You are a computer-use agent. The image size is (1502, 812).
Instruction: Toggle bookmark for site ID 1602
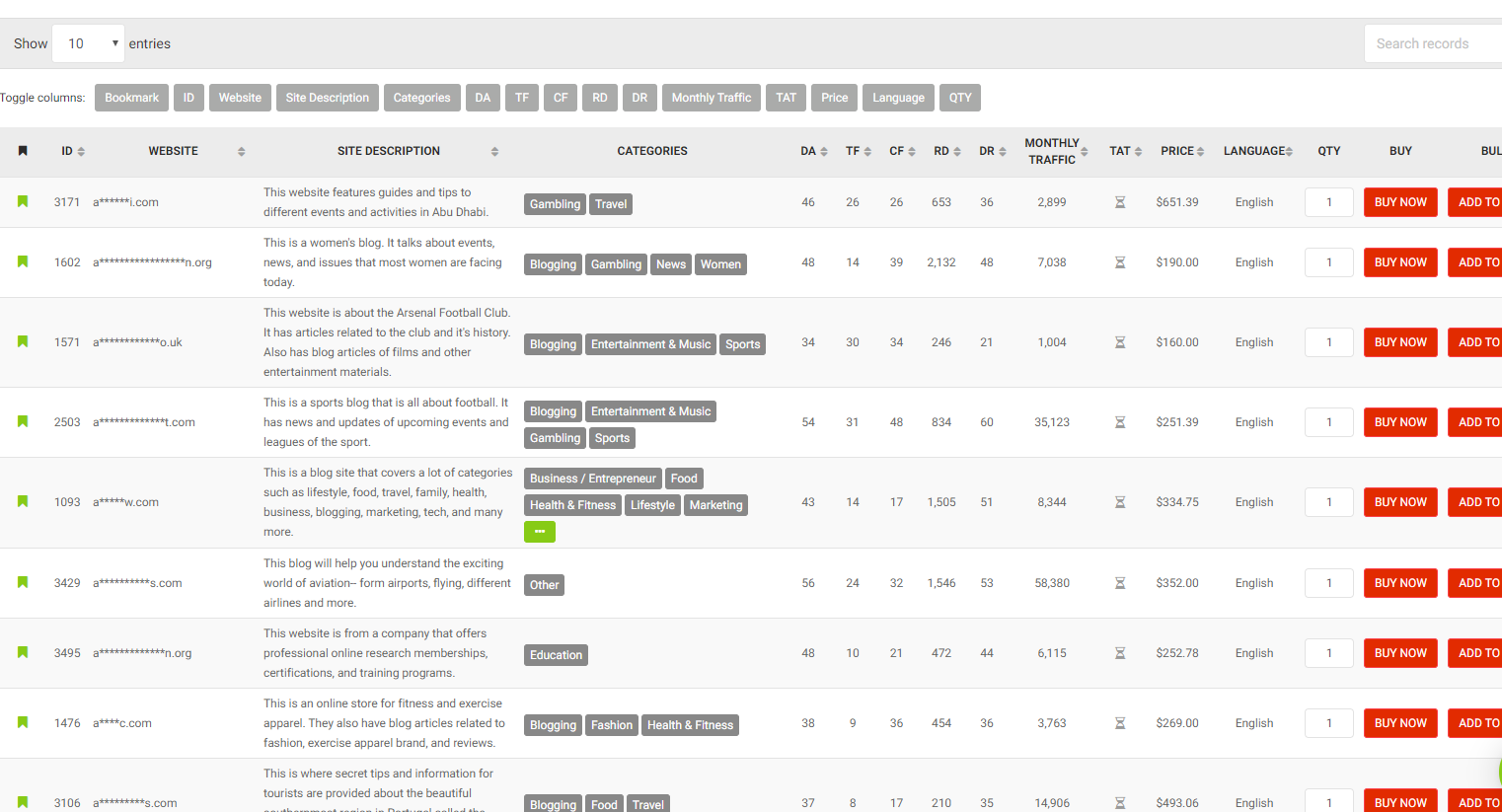pos(23,261)
